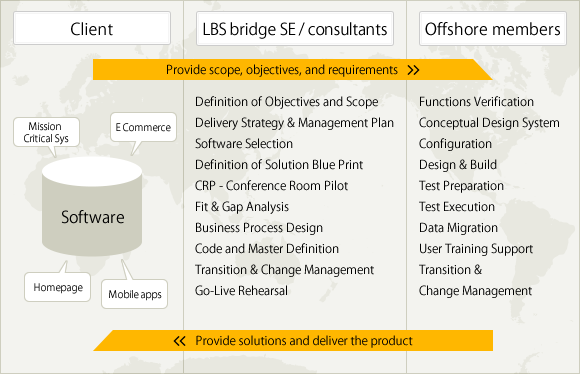Click the Provide solutions and deliver the product banner
The width and height of the screenshot is (580, 374).
tap(293, 340)
